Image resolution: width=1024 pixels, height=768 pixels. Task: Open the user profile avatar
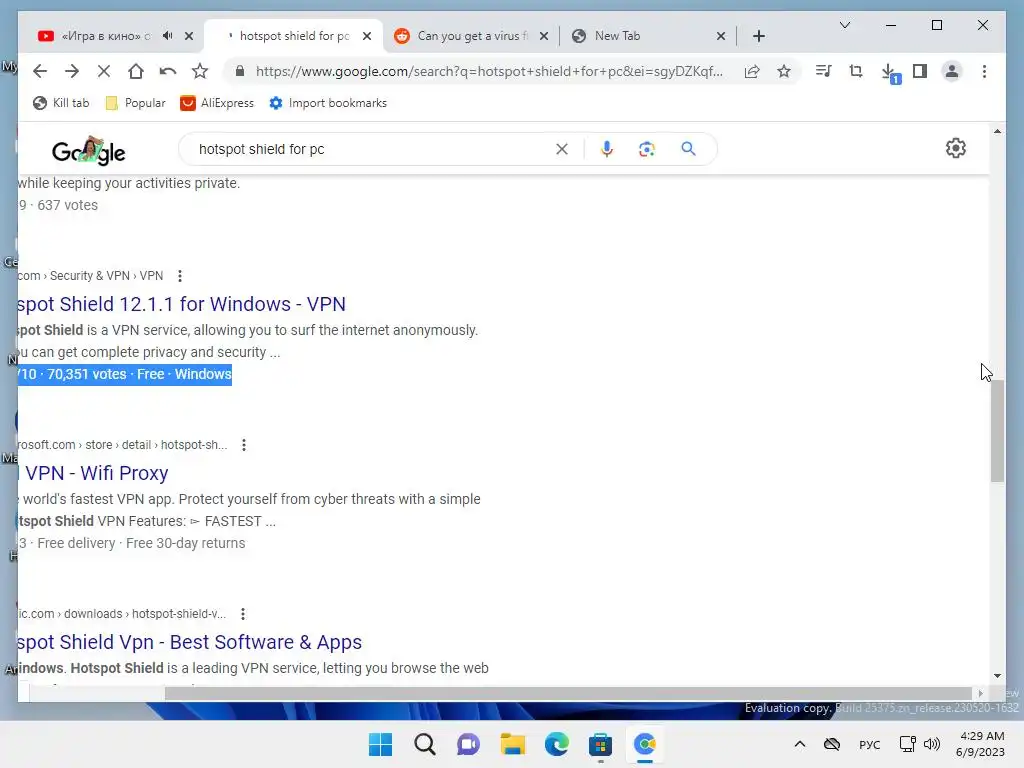952,71
